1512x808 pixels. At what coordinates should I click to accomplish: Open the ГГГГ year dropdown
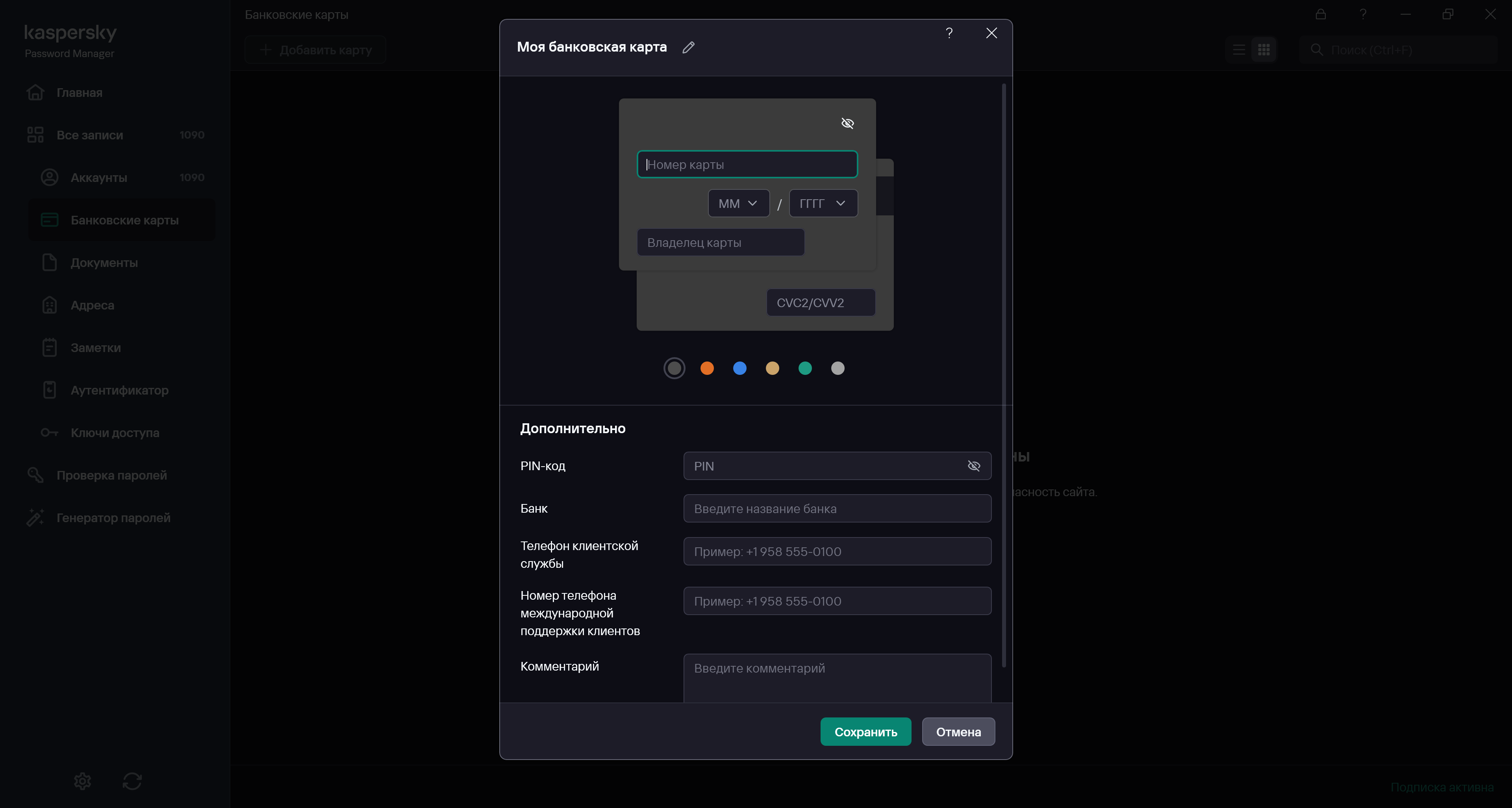click(x=822, y=204)
